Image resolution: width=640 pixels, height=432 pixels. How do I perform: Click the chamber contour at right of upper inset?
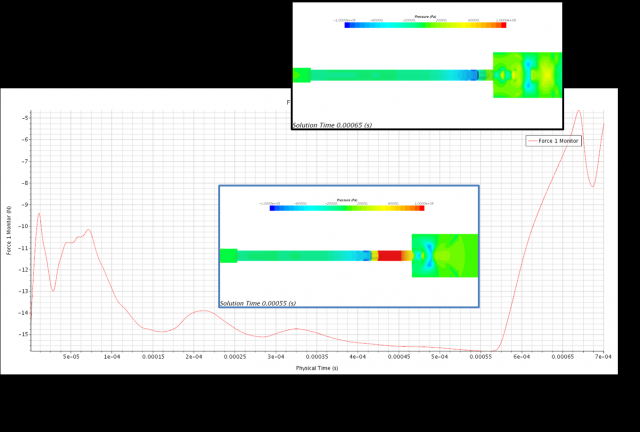tap(528, 74)
